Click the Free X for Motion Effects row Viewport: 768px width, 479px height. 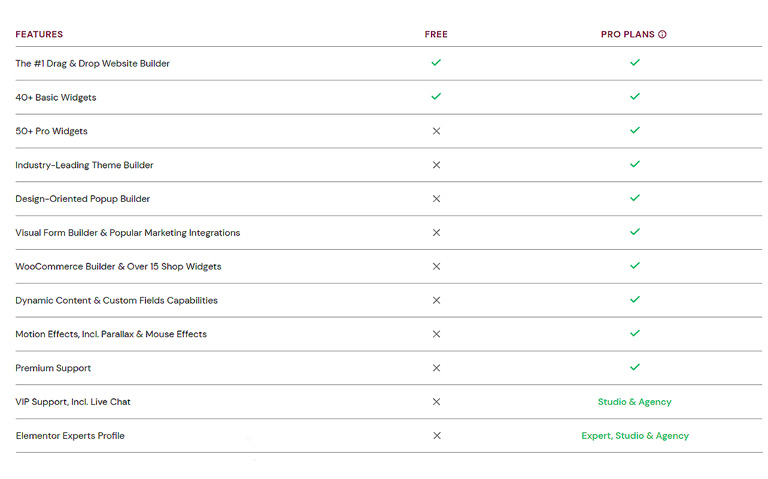coord(436,334)
